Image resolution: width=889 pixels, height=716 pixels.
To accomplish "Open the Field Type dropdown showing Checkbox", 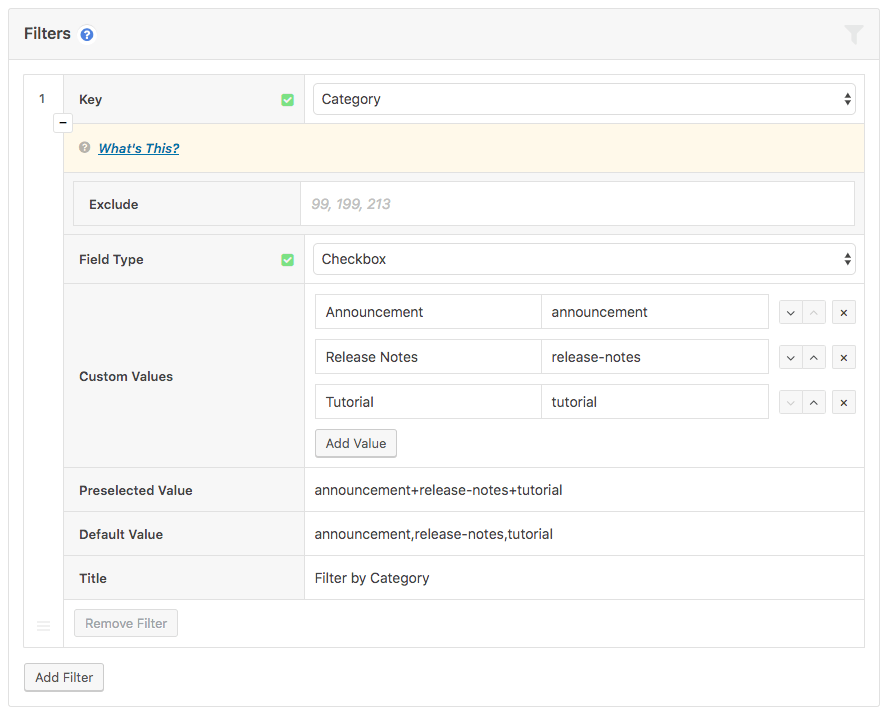I will coord(584,259).
